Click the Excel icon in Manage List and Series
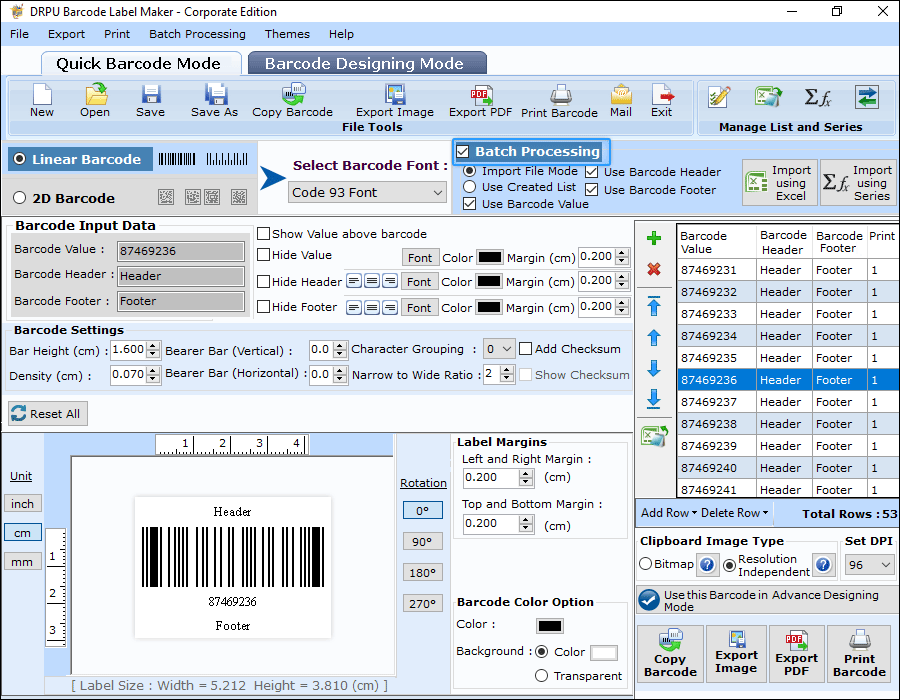 pos(768,96)
